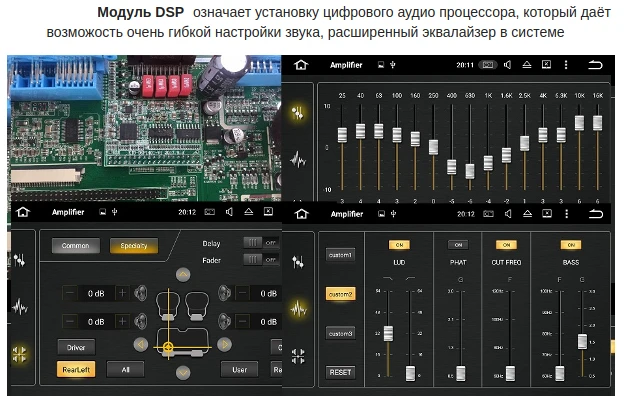Increase rear-left speaker gain with plus
This screenshot has width=624, height=396.
(123, 321)
